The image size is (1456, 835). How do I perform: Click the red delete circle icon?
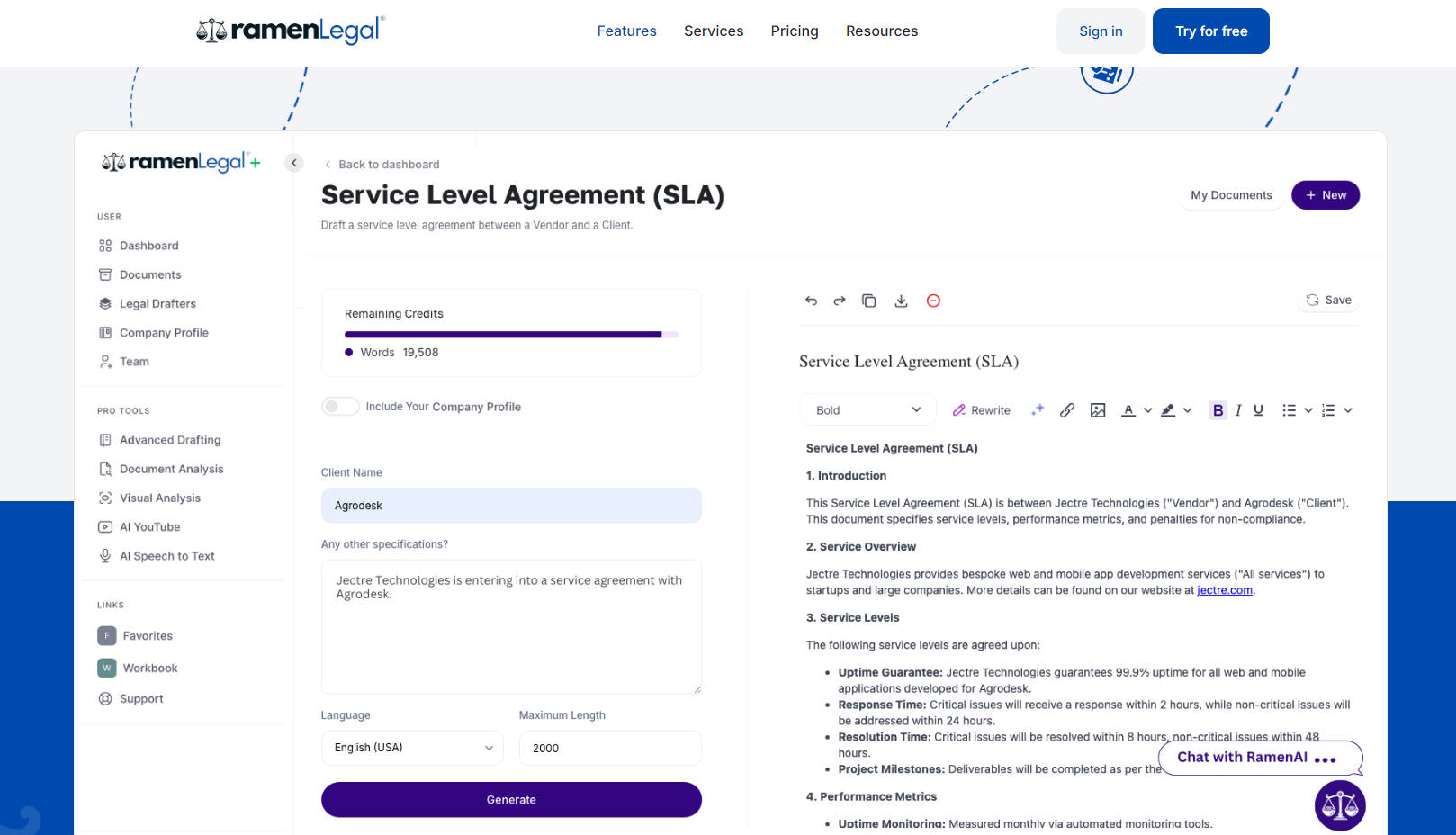pos(933,301)
